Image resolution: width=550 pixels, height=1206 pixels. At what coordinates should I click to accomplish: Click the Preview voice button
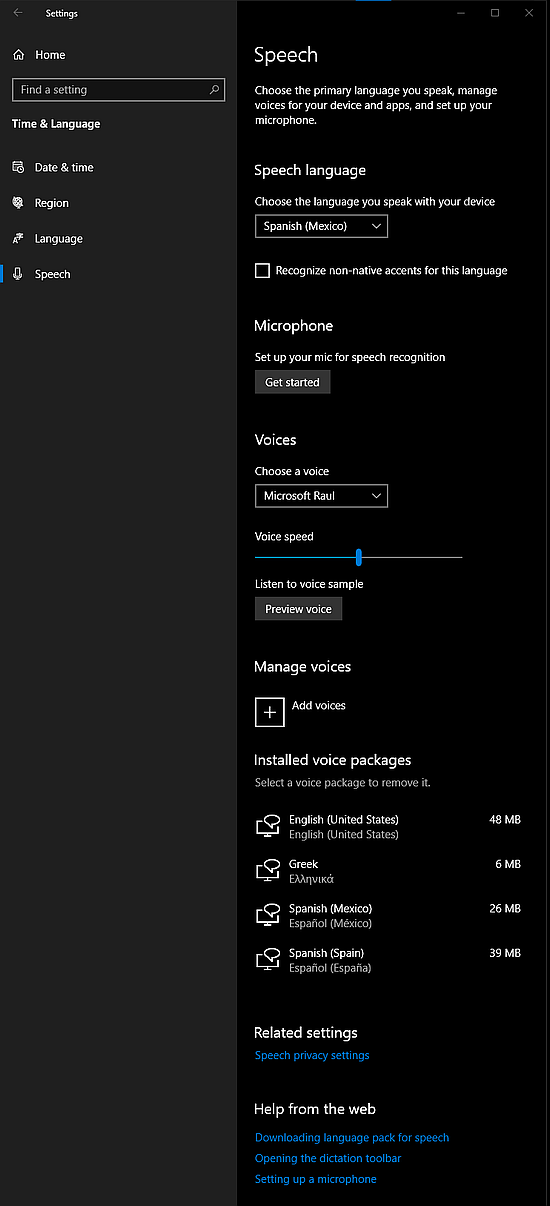coord(298,609)
